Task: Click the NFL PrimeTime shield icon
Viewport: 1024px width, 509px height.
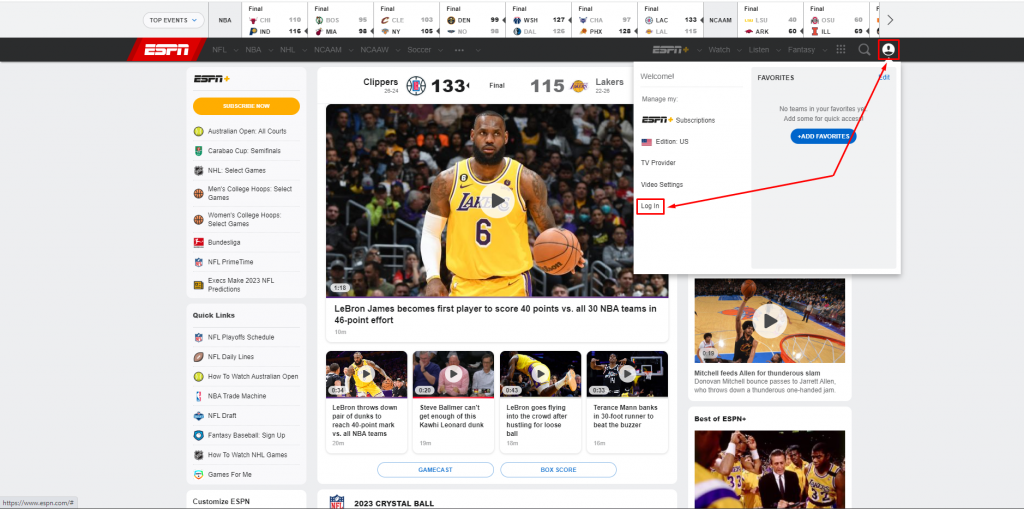Action: [x=199, y=262]
